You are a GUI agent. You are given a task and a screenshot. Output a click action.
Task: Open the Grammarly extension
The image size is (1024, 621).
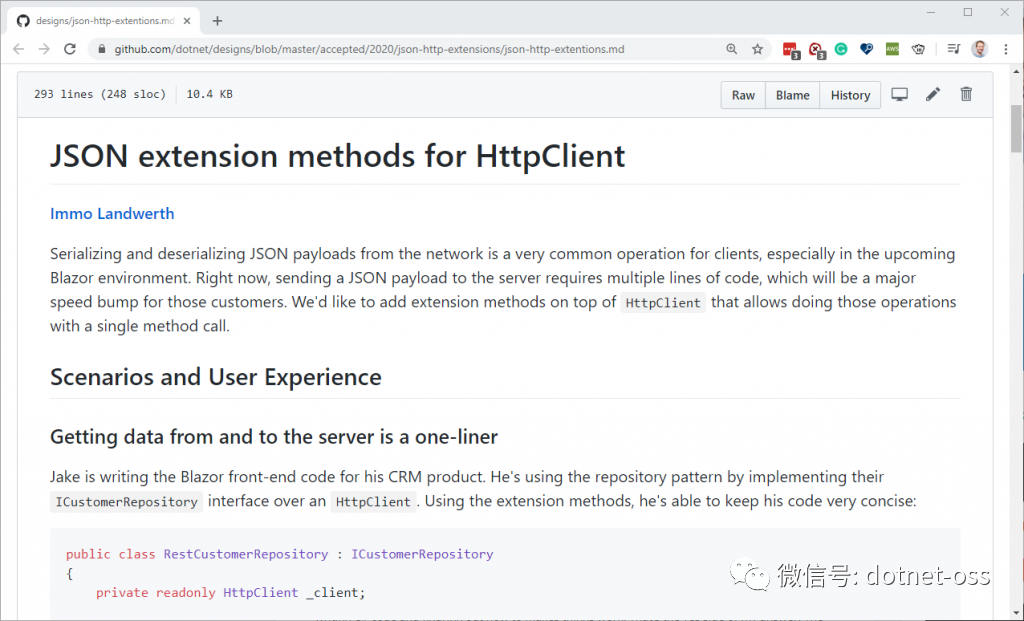click(841, 48)
